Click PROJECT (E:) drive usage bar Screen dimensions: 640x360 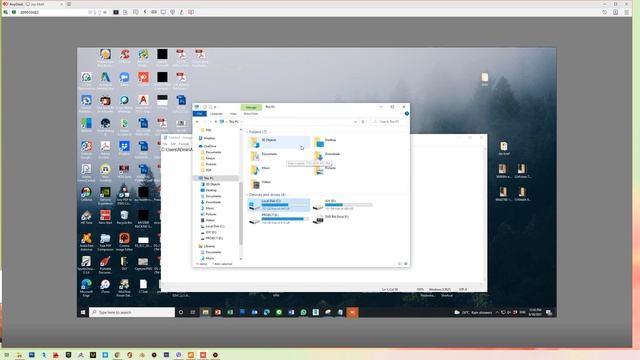pos(285,219)
